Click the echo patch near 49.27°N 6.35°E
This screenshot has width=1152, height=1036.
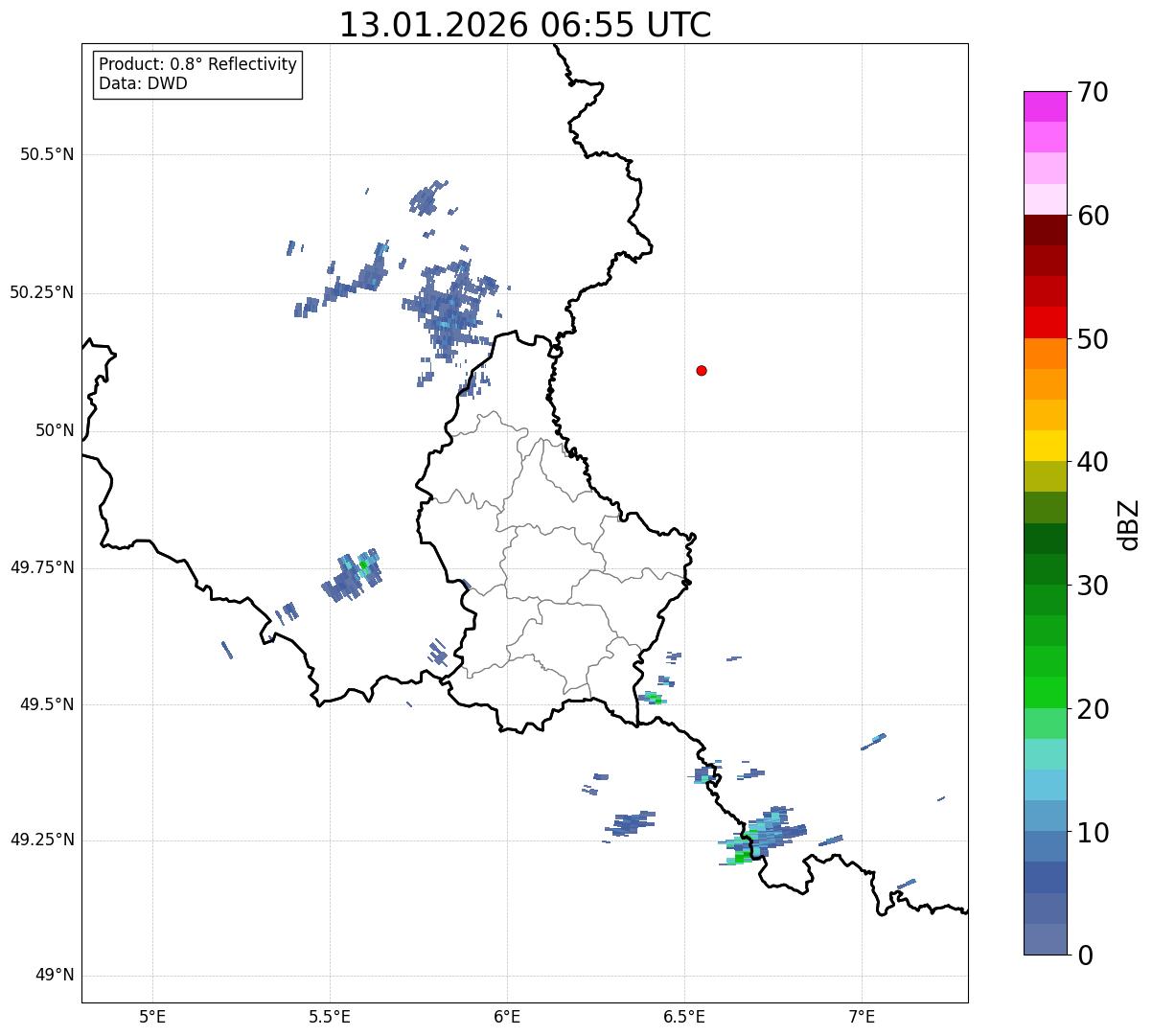coord(631,823)
